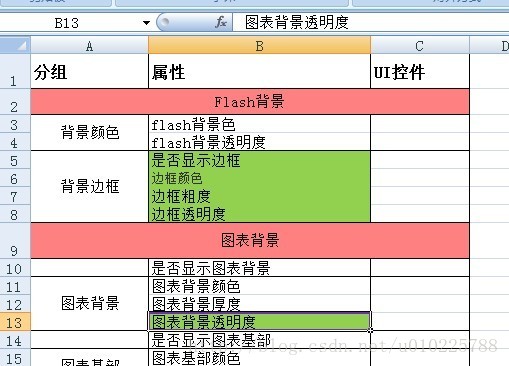Select row 9 header
Viewport: 509px width, 366px height.
(x=15, y=241)
